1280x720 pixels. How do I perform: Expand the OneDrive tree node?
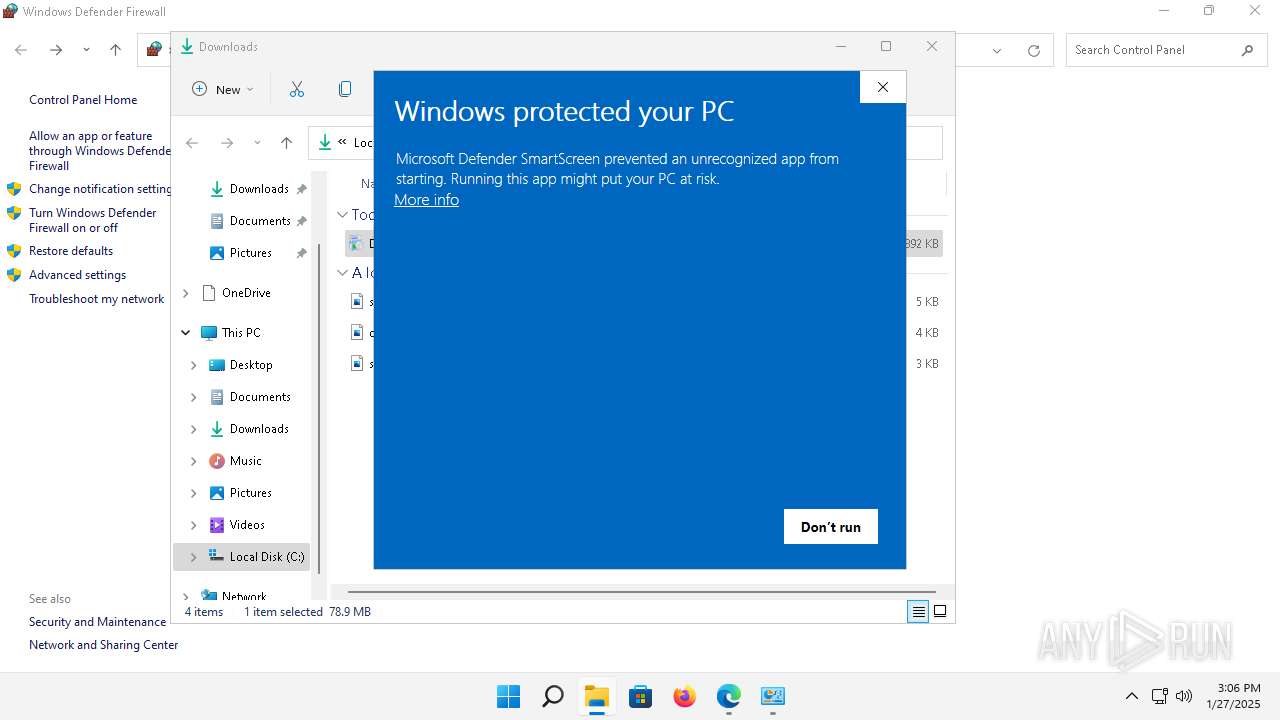click(186, 293)
